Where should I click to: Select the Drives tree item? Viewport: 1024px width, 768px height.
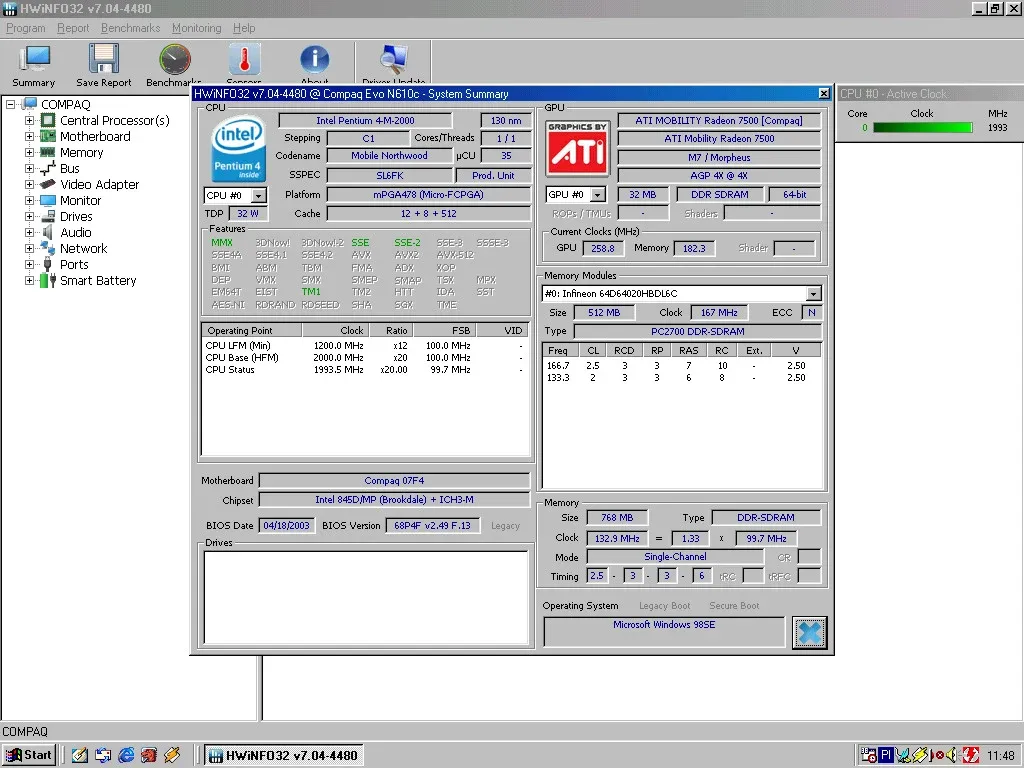pos(76,216)
